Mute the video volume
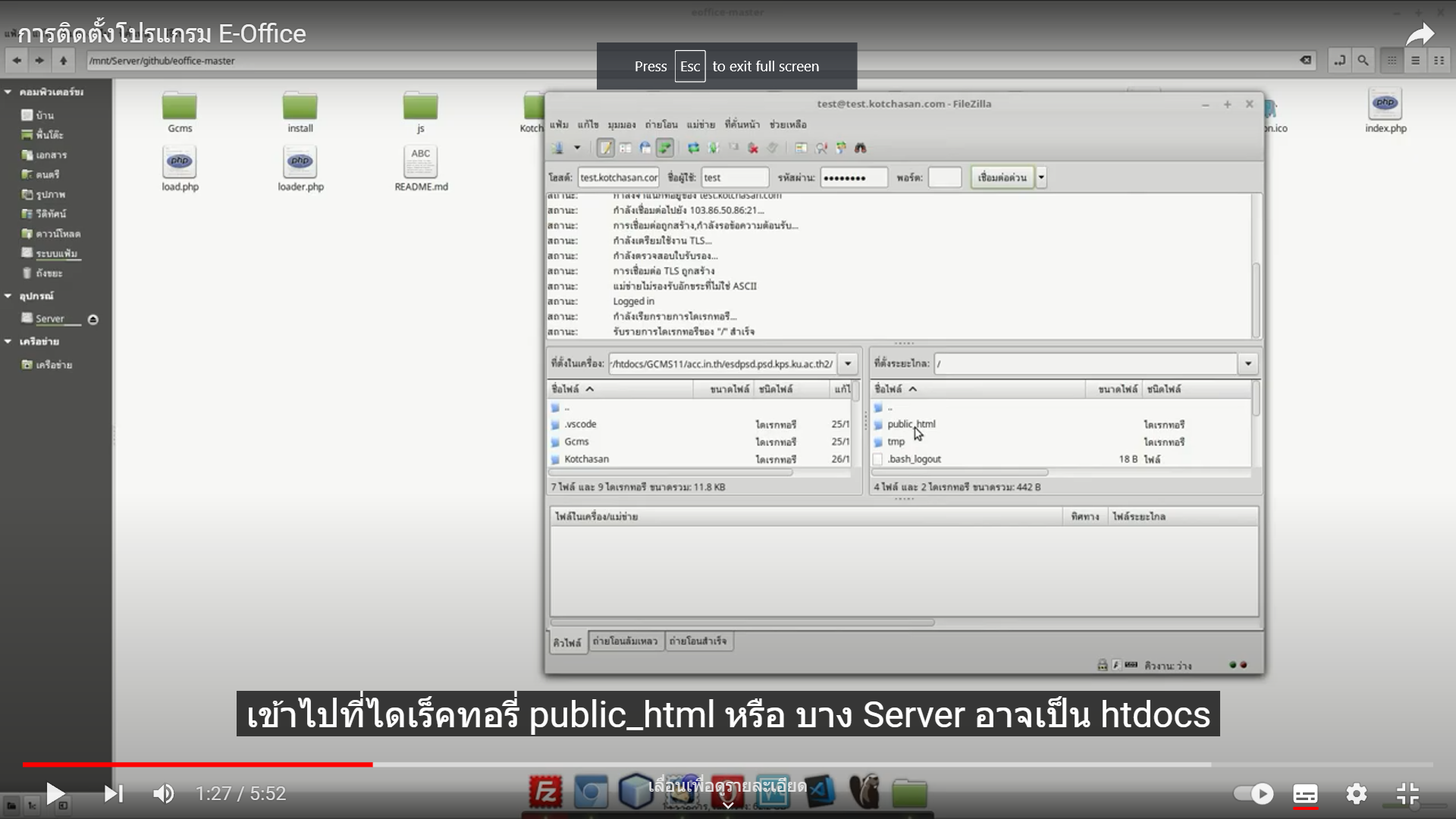This screenshot has height=819, width=1456. [x=164, y=794]
